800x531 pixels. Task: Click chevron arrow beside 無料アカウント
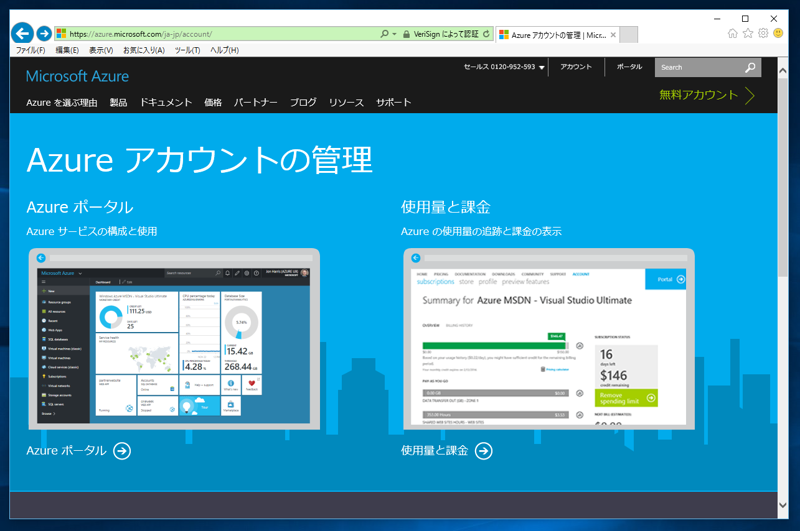(749, 95)
